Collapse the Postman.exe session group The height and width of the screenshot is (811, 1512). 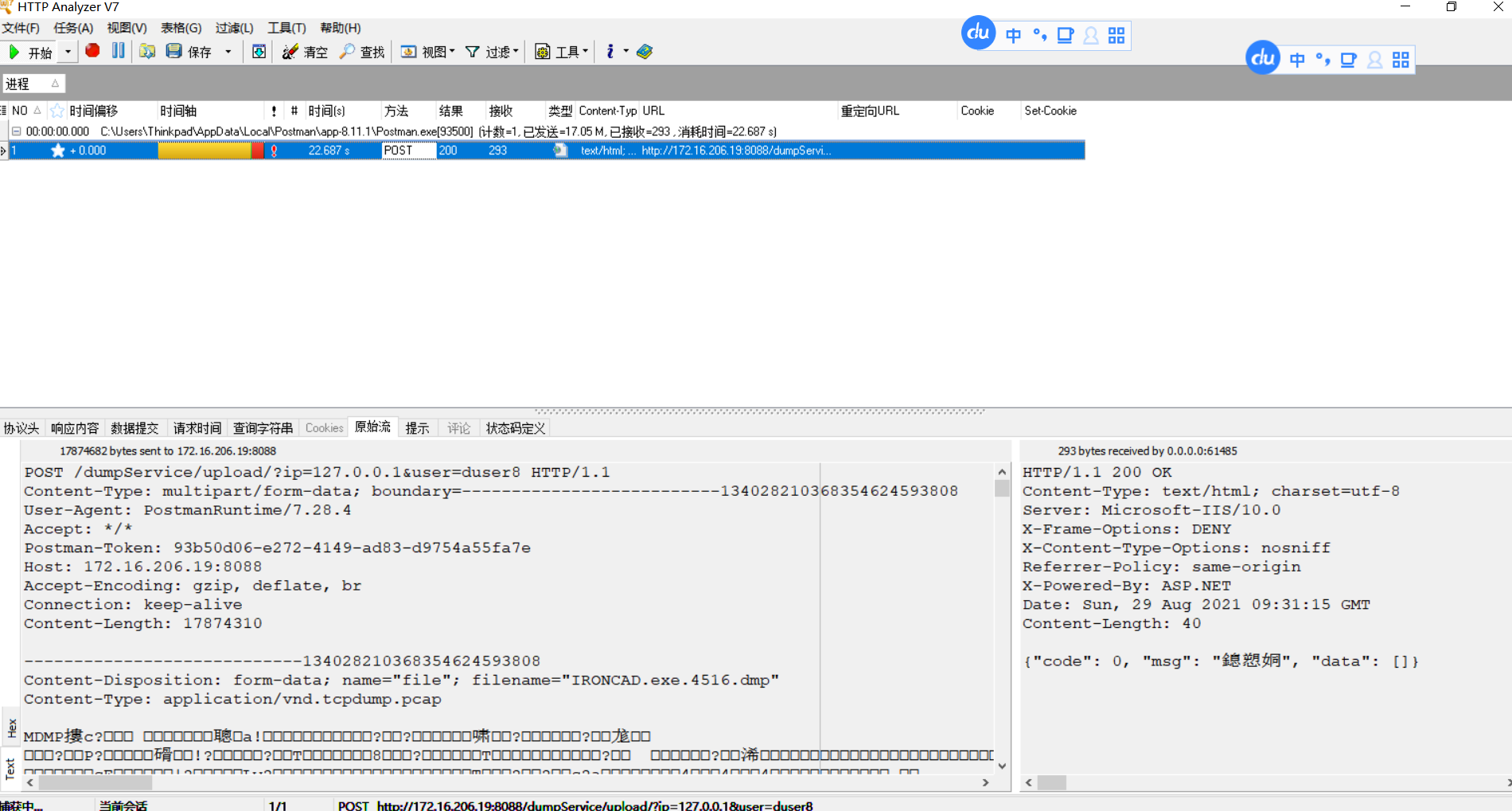tap(16, 131)
